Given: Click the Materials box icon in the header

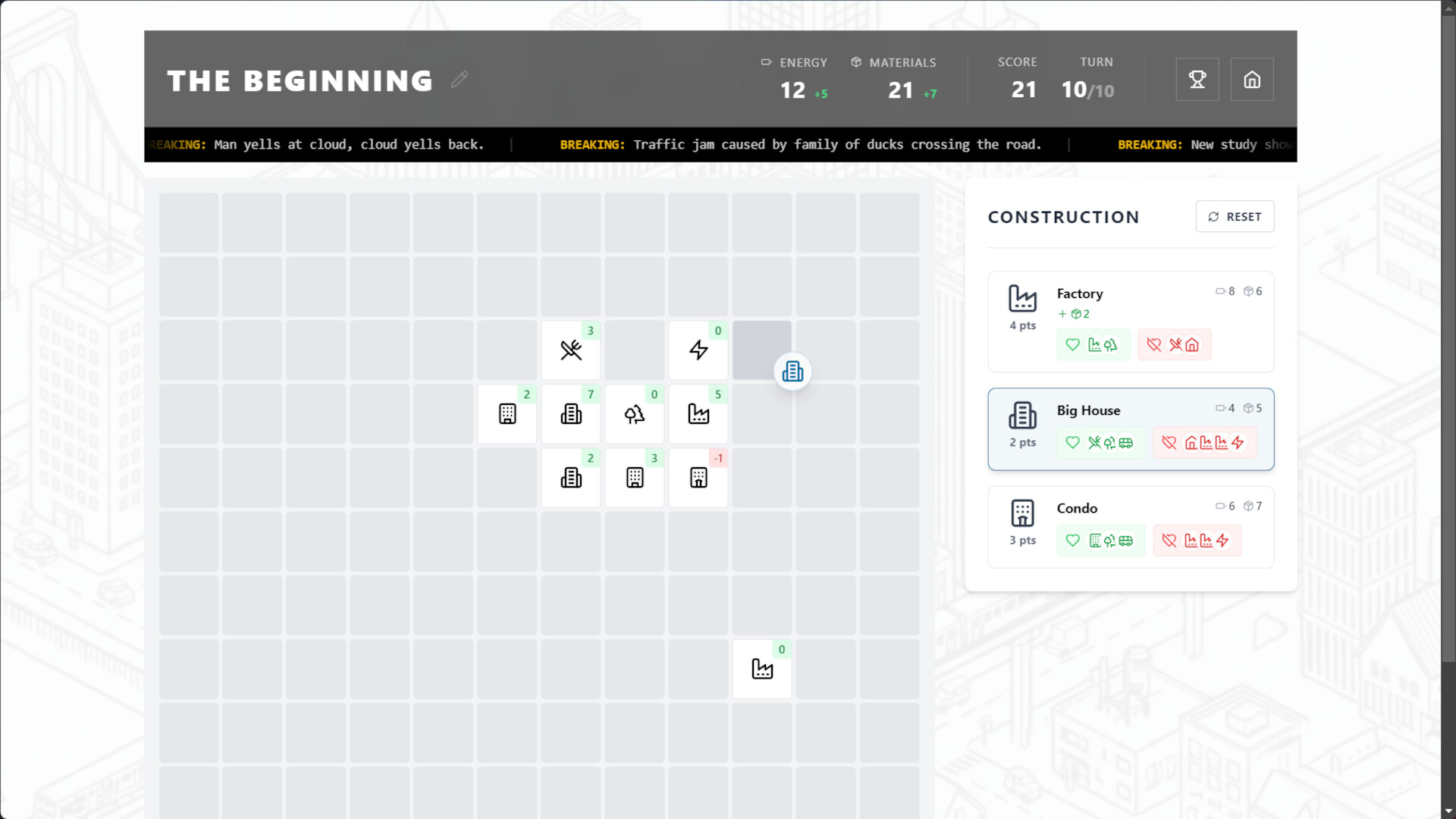Looking at the screenshot, I should pyautogui.click(x=855, y=62).
